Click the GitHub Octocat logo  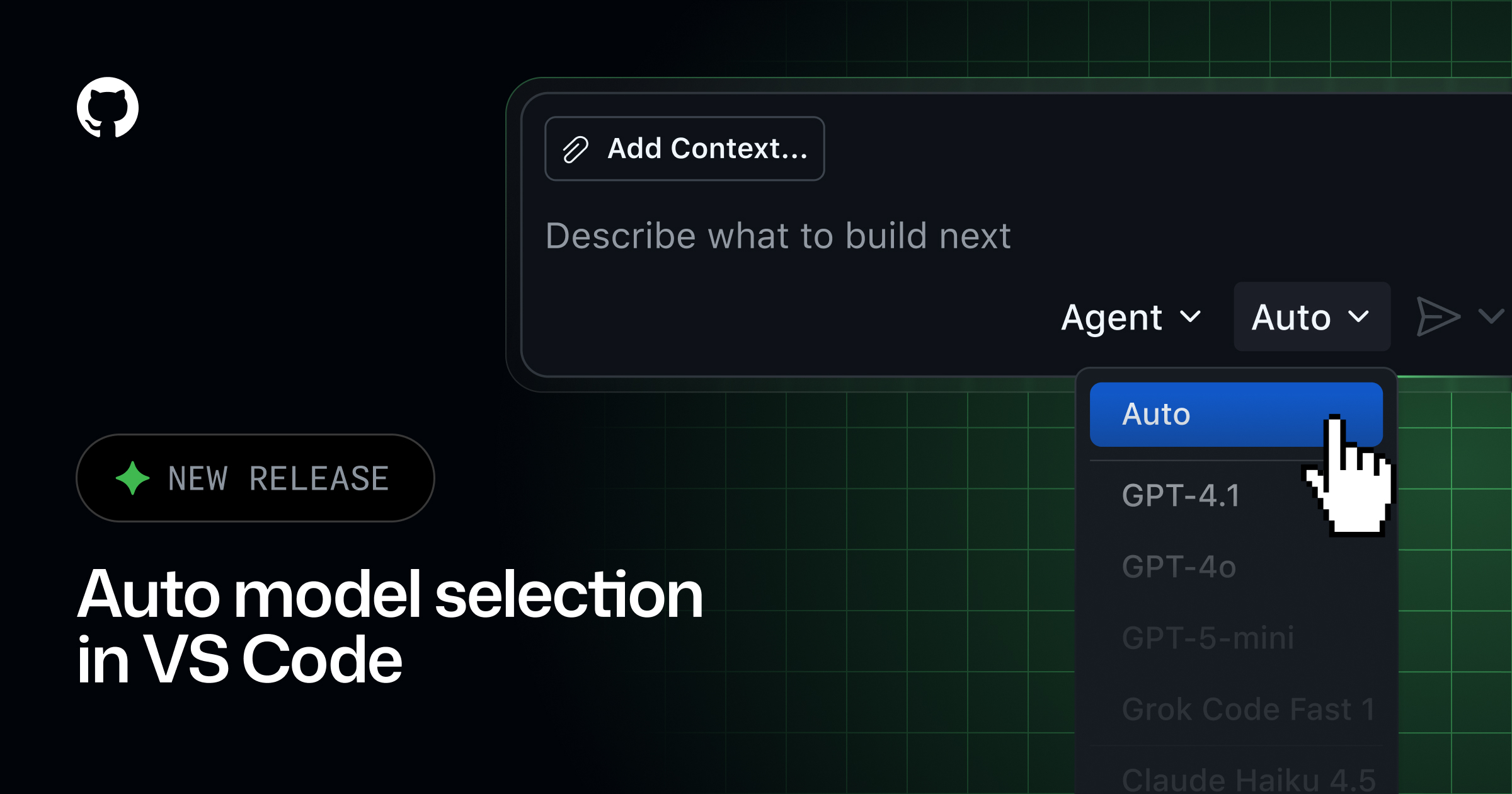point(108,107)
